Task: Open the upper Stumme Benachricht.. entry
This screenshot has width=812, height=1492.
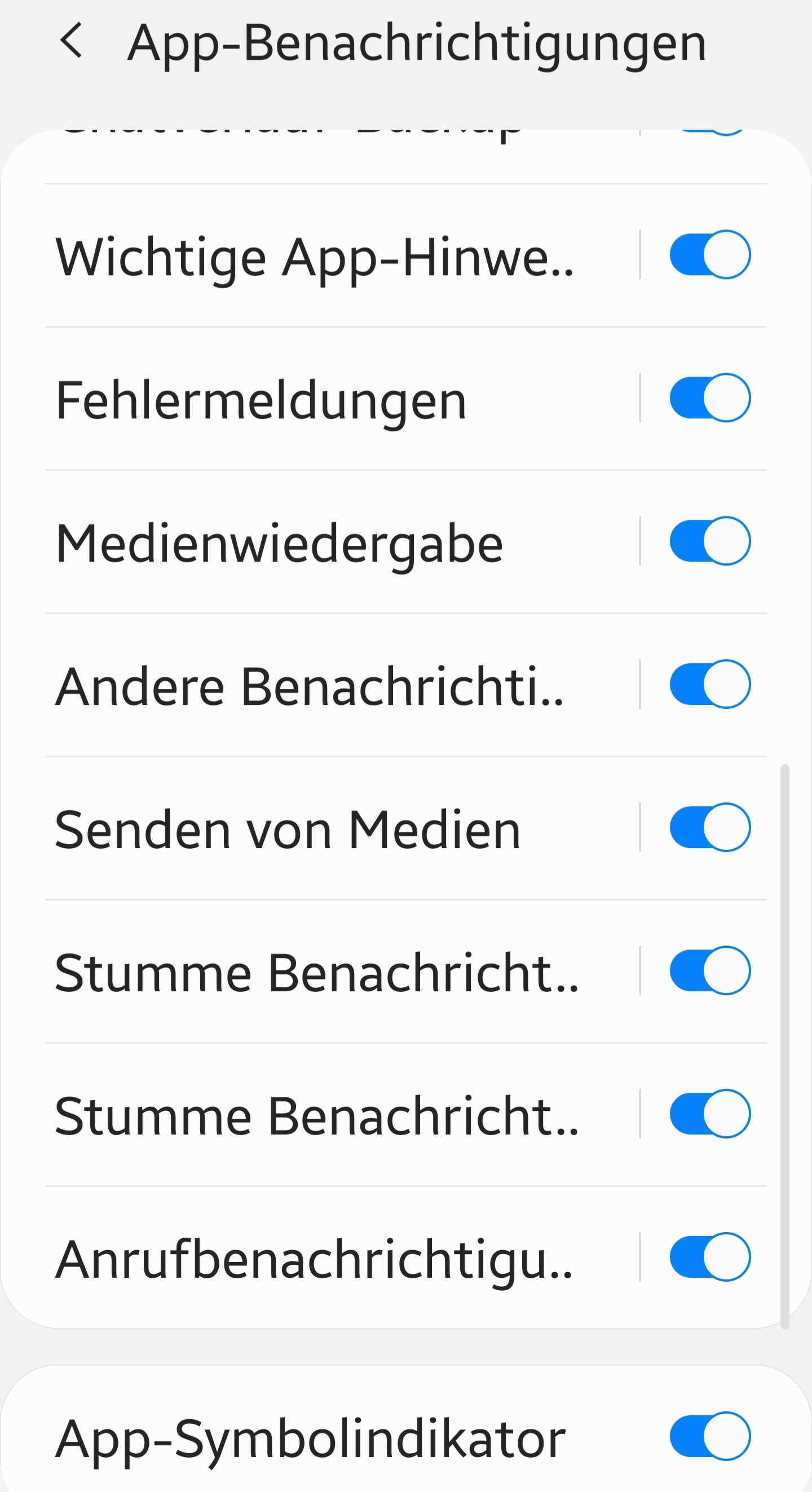Action: coord(316,973)
